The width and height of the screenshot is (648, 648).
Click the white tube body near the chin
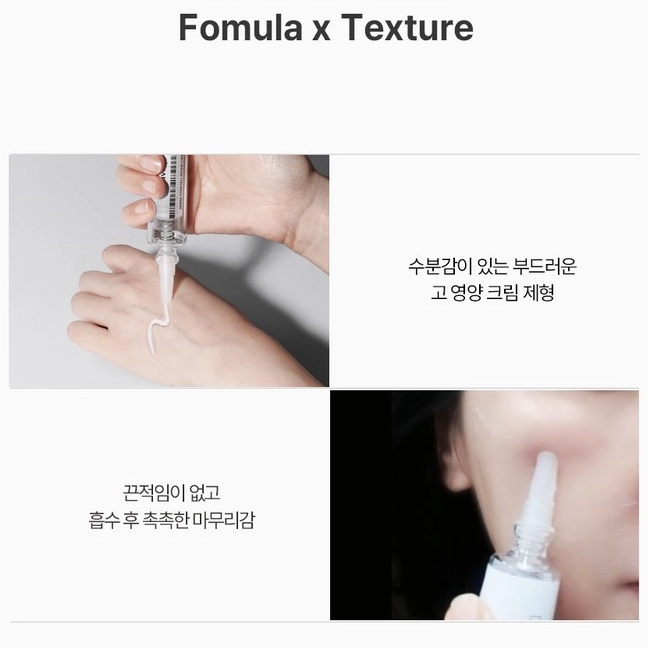click(x=519, y=593)
